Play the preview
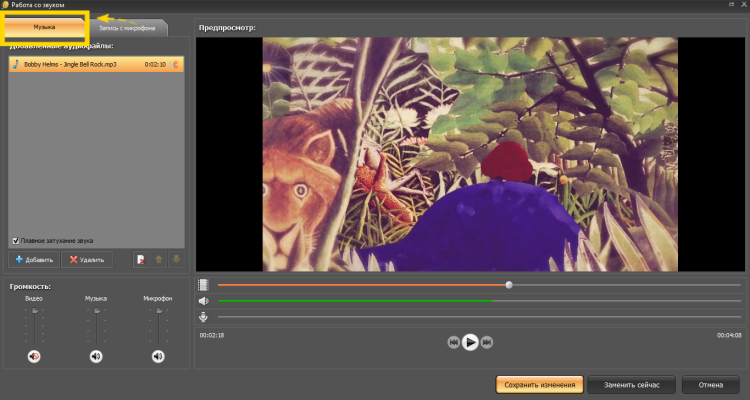 coord(470,342)
